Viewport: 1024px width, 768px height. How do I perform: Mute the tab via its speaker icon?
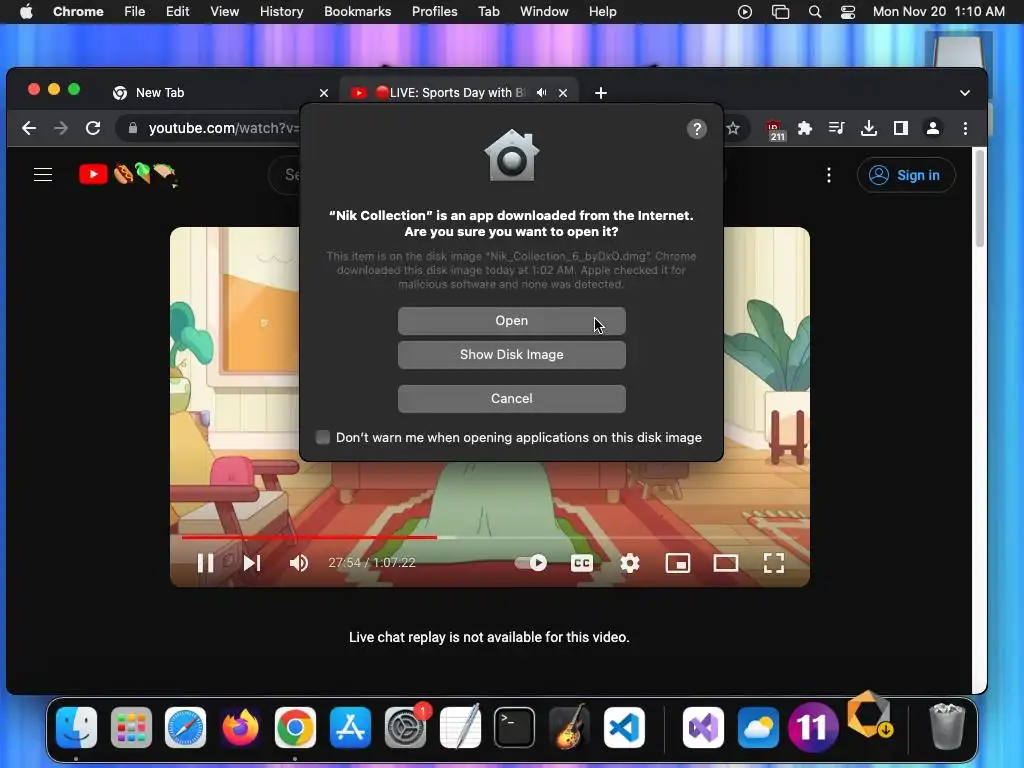pyautogui.click(x=541, y=93)
